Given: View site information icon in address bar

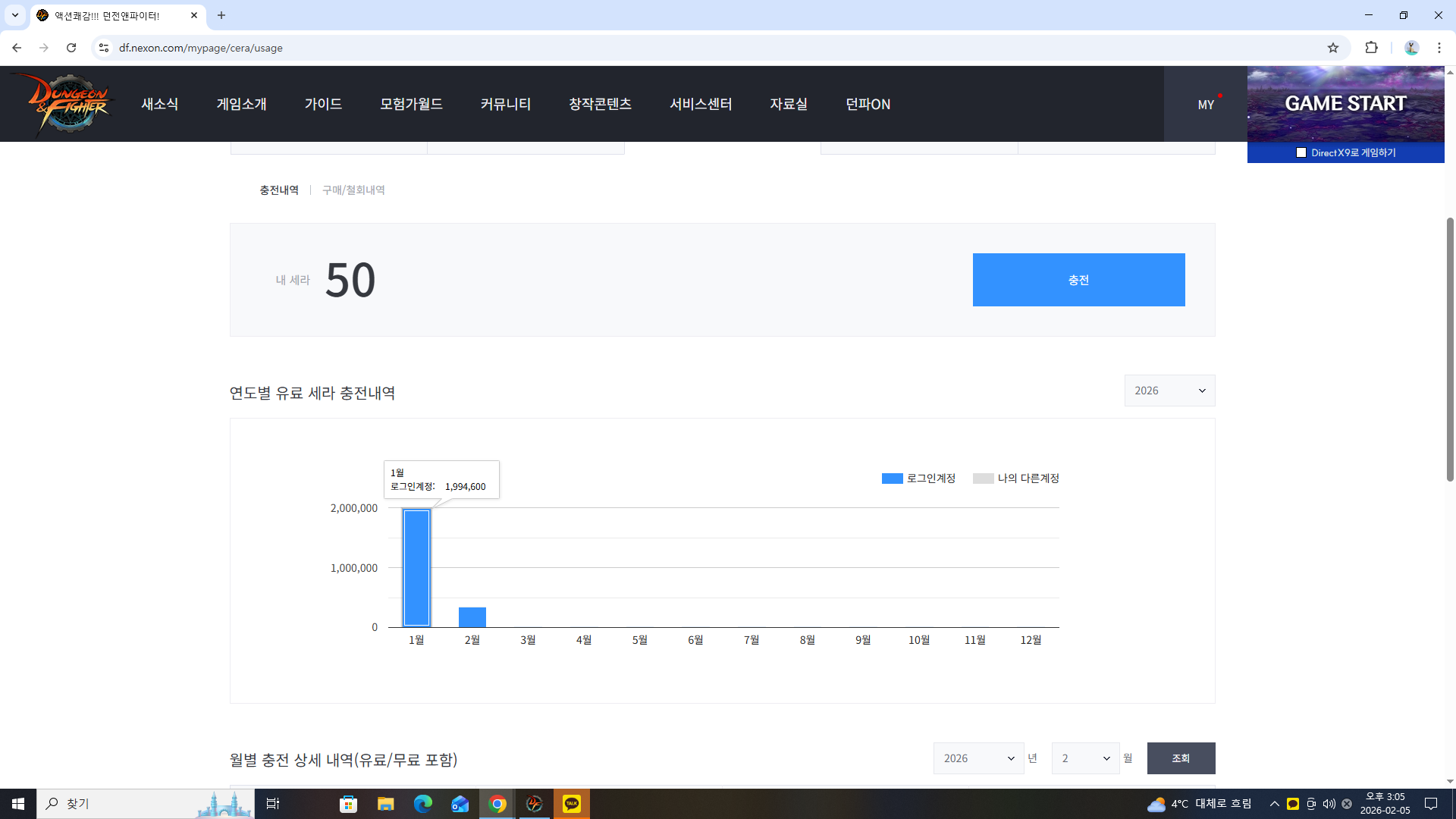Looking at the screenshot, I should [x=104, y=48].
